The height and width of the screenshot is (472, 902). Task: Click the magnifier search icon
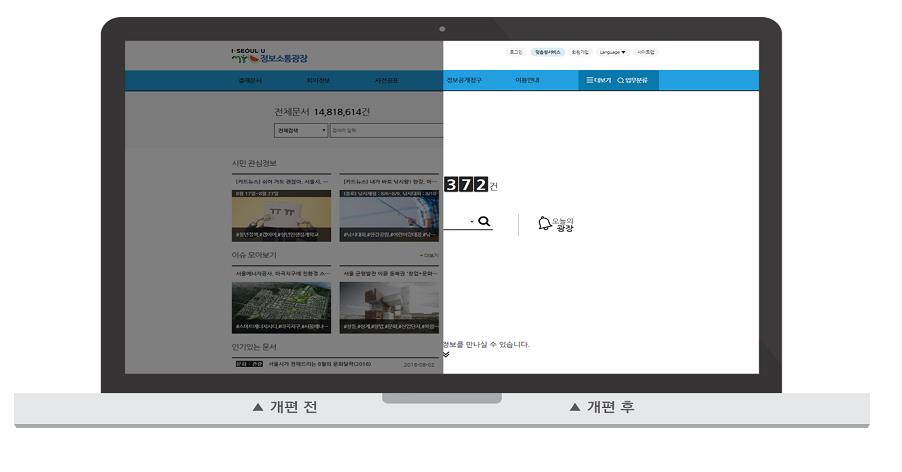click(x=484, y=221)
